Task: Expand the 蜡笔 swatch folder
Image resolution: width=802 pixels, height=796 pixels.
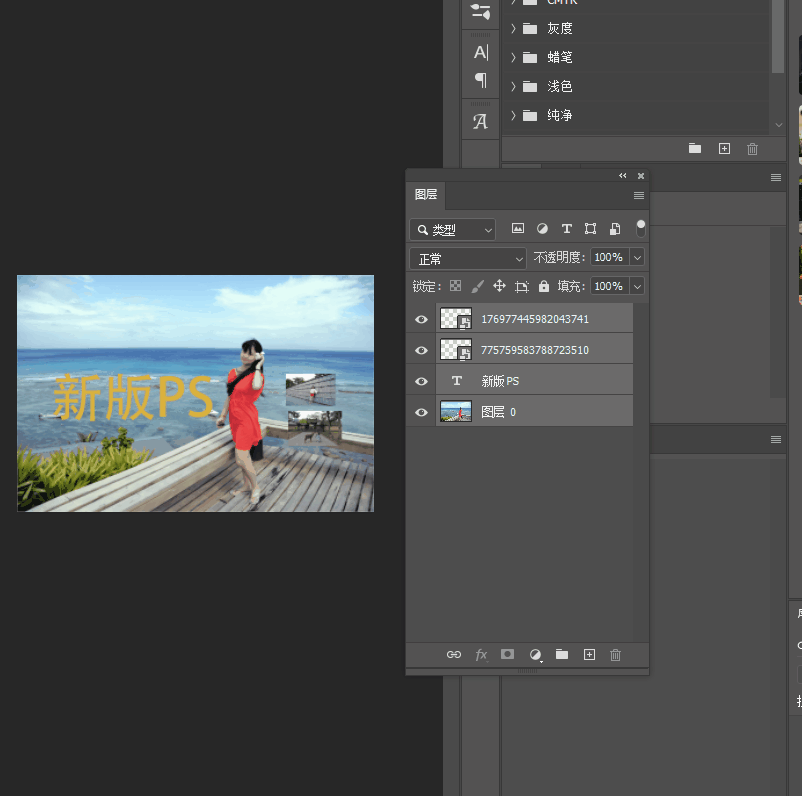Action: [513, 58]
